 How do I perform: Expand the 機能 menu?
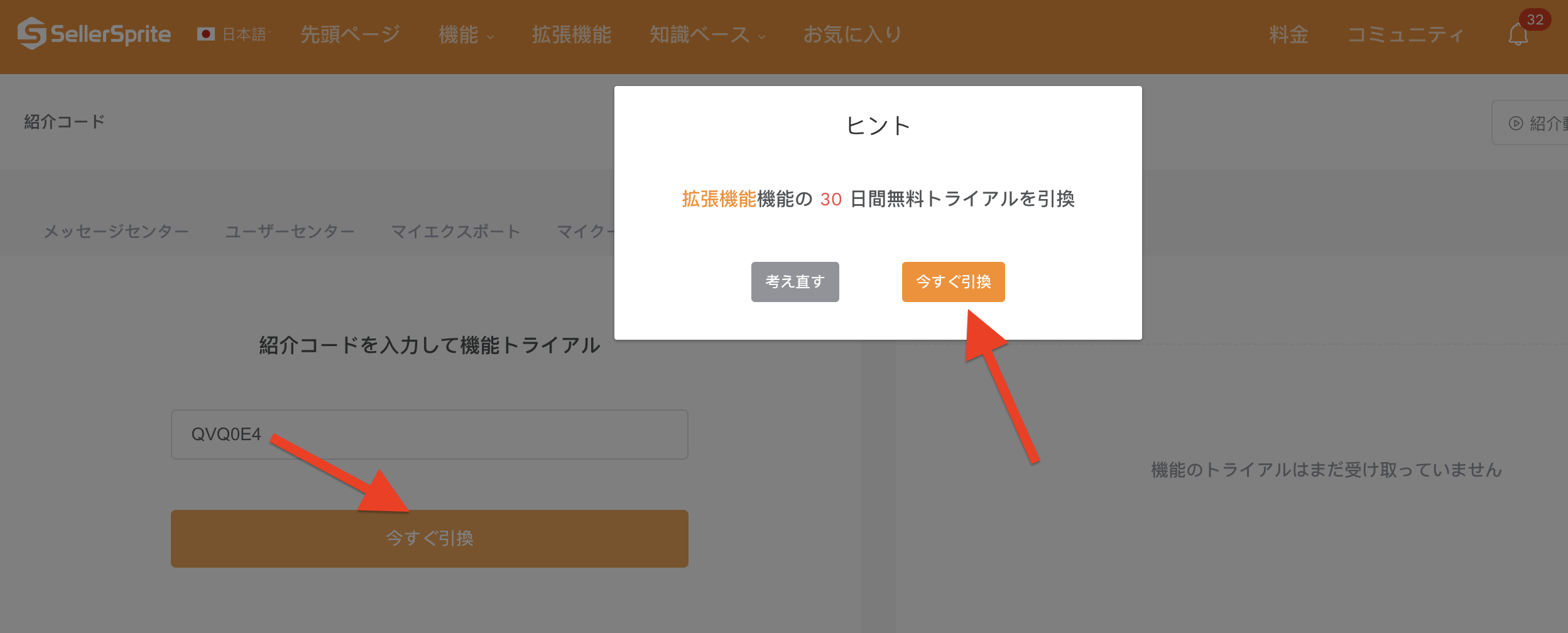pyautogui.click(x=466, y=35)
